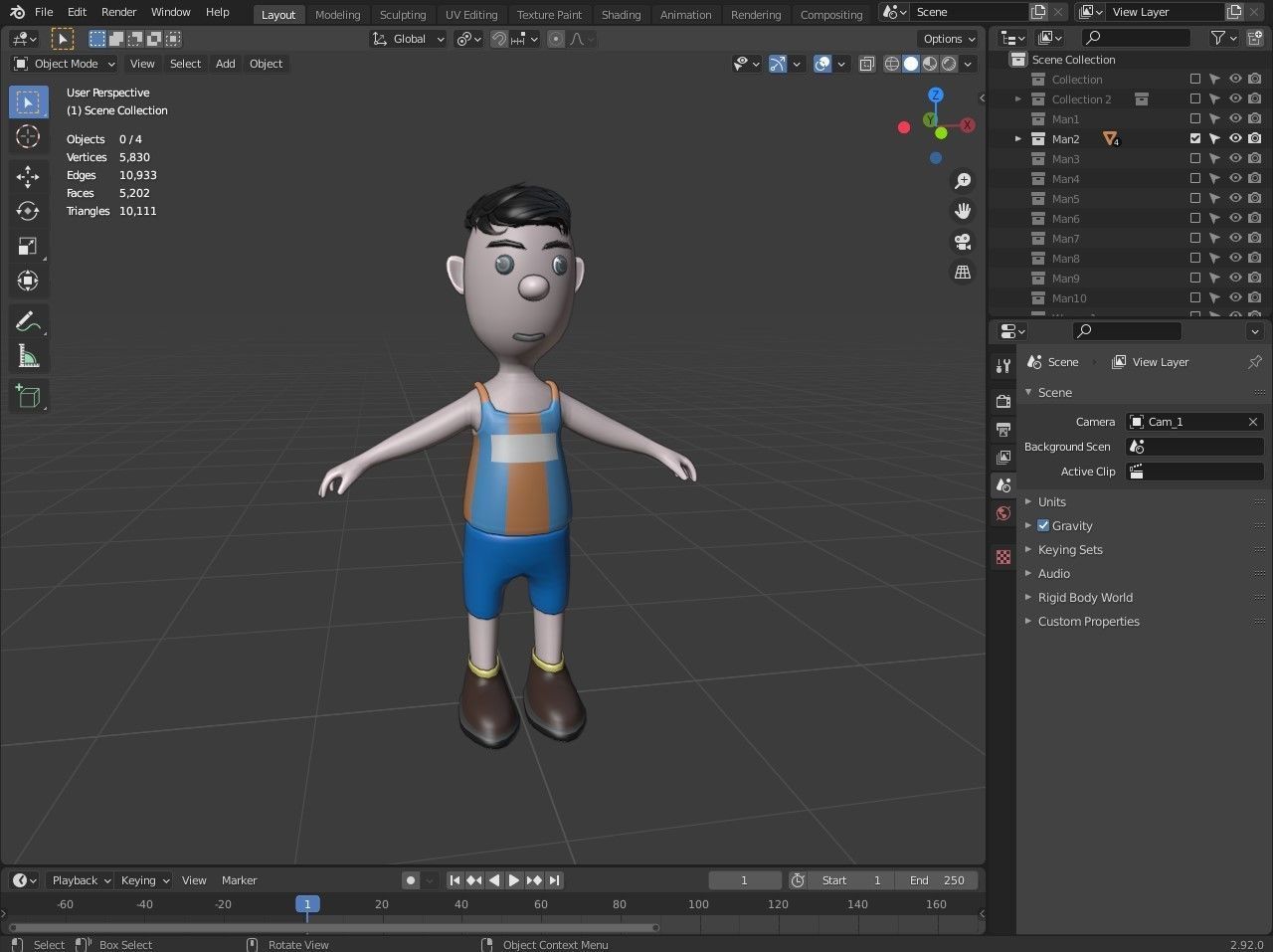The width and height of the screenshot is (1273, 952).
Task: Jump to the start frame button
Action: click(x=455, y=880)
